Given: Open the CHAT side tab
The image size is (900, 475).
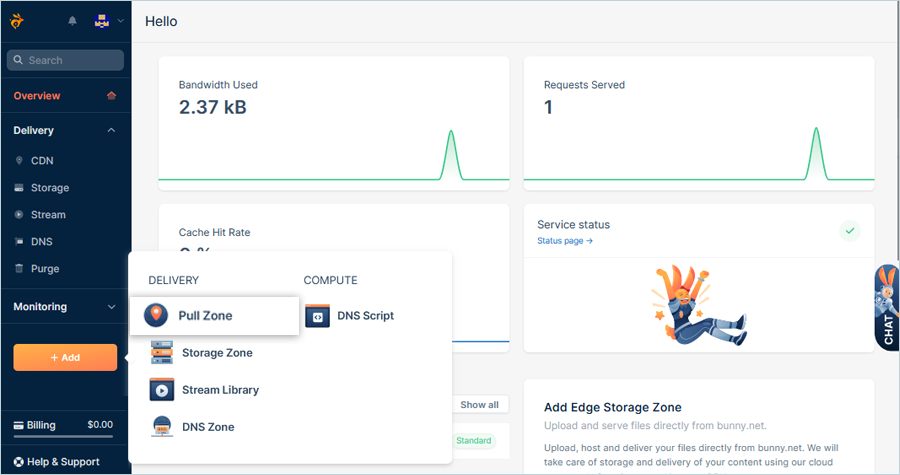Looking at the screenshot, I should (887, 307).
